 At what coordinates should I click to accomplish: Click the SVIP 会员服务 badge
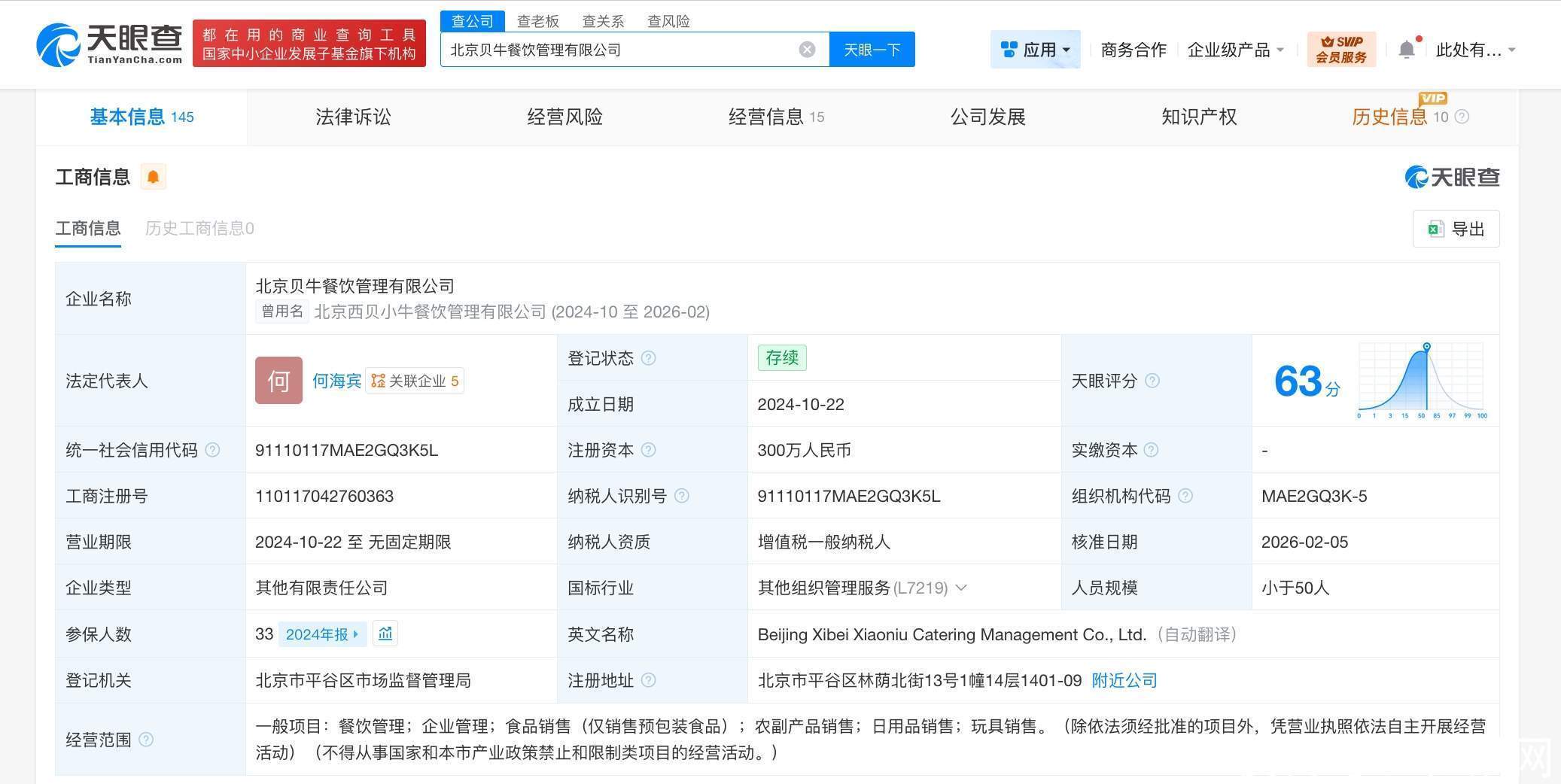pyautogui.click(x=1340, y=50)
